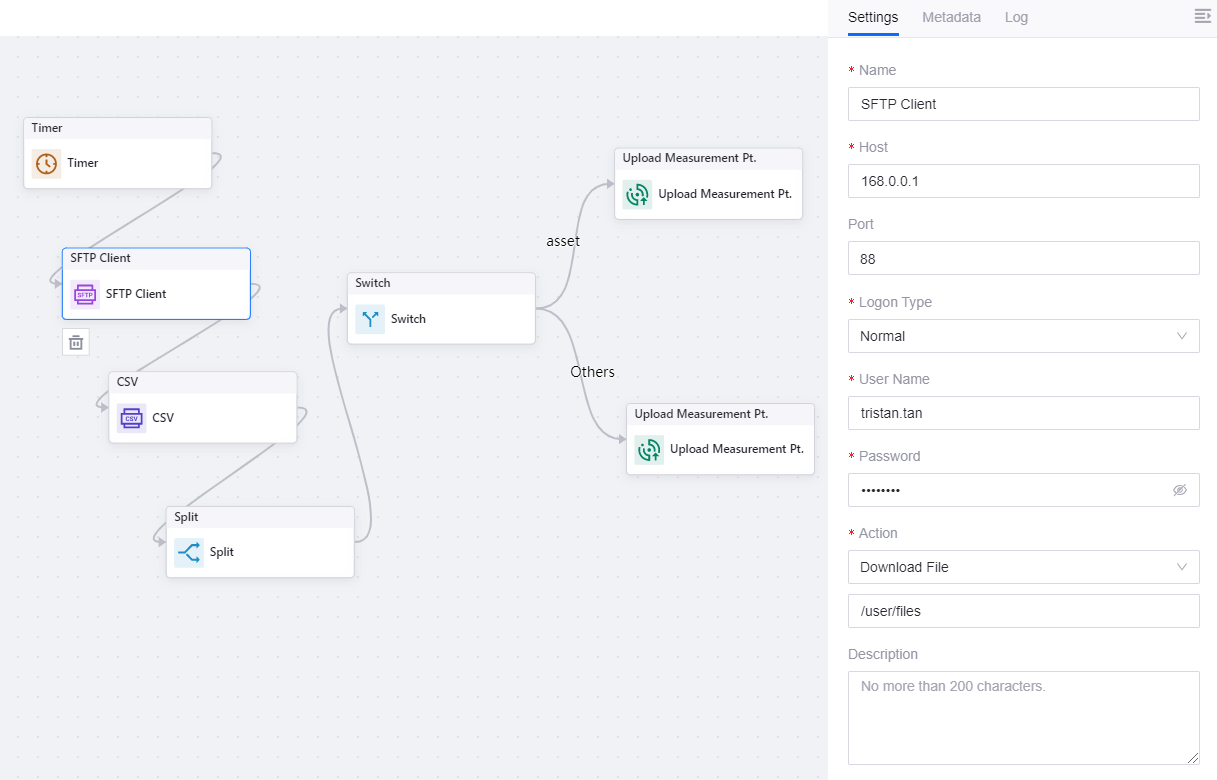This screenshot has height=780, width=1217.
Task: Click the Switch node icon
Action: coord(370,319)
